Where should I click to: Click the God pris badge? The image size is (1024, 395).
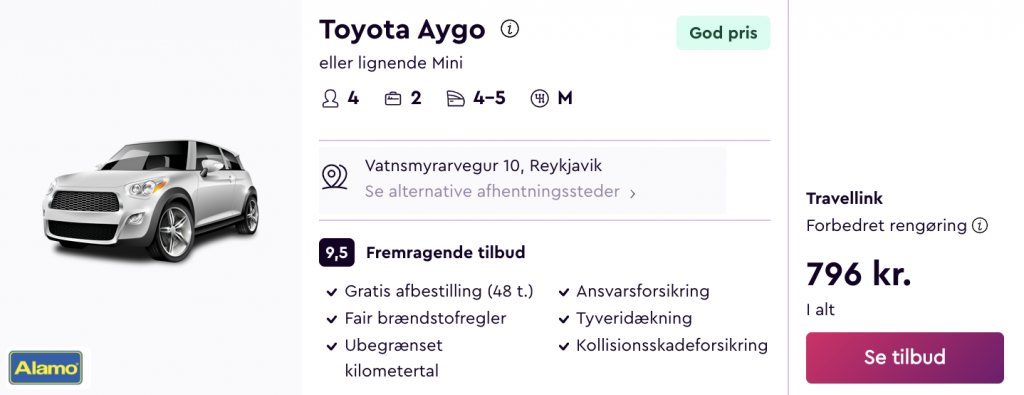[723, 33]
